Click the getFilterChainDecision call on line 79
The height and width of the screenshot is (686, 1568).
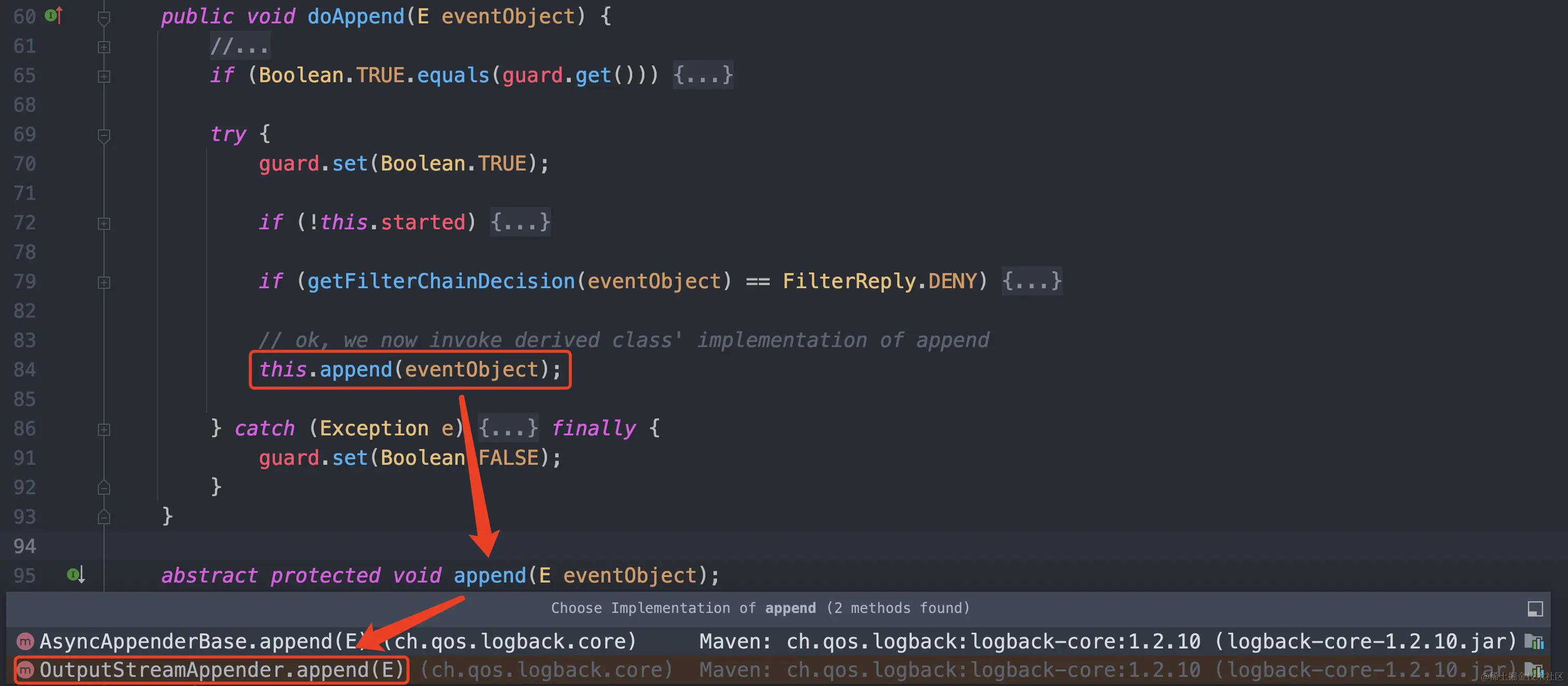(x=441, y=281)
